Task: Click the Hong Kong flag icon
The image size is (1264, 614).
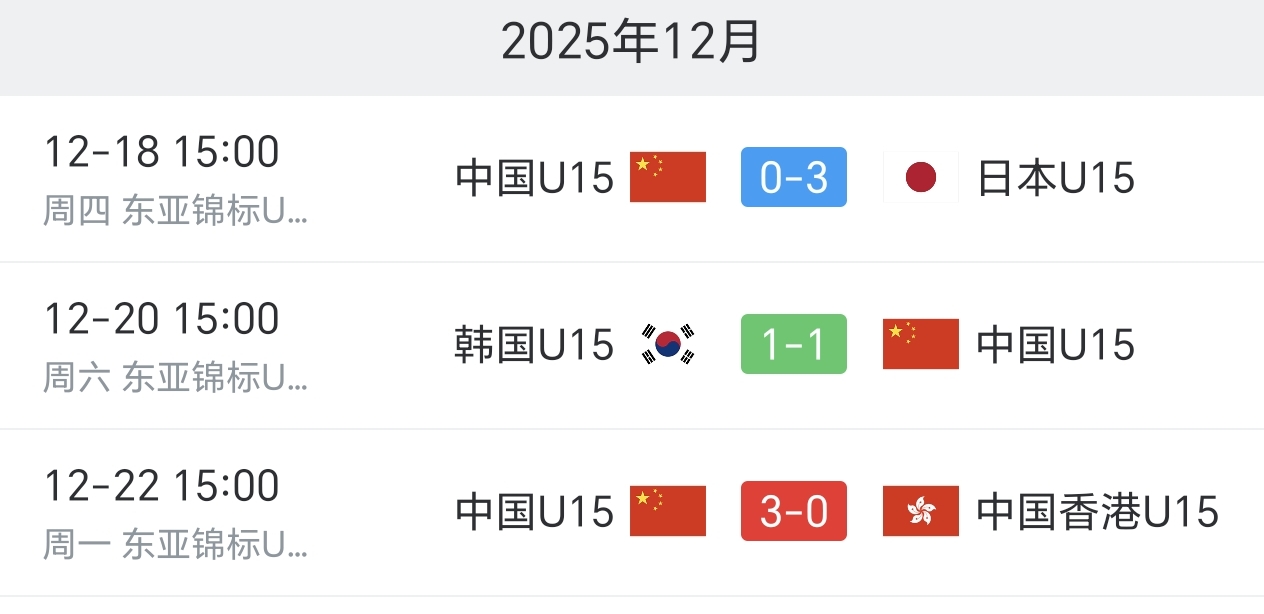Action: pos(920,512)
